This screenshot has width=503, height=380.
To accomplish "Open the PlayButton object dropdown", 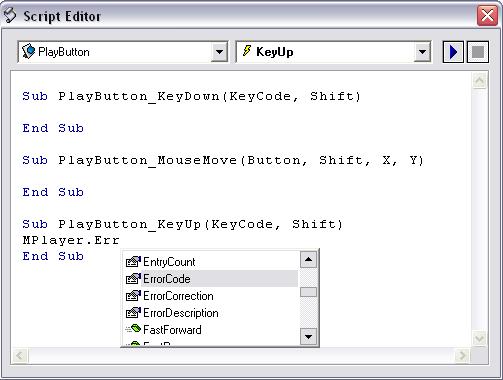I will tap(219, 52).
